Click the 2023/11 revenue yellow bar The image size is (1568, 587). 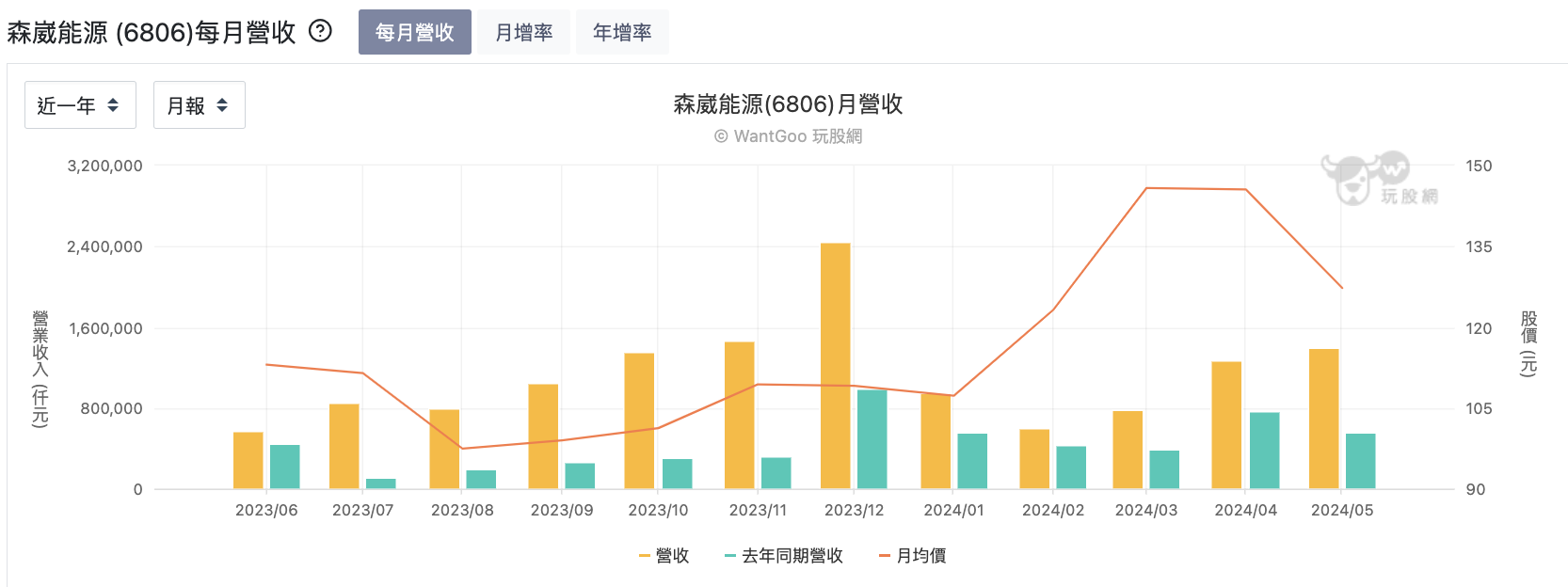coord(740,415)
